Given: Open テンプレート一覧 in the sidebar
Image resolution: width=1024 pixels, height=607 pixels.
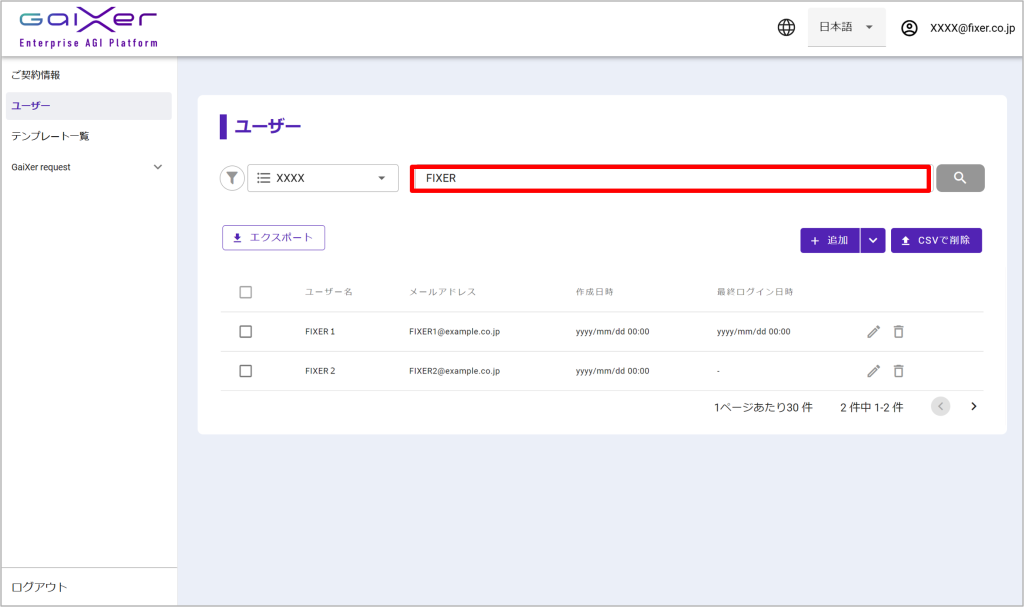Looking at the screenshot, I should pyautogui.click(x=57, y=136).
